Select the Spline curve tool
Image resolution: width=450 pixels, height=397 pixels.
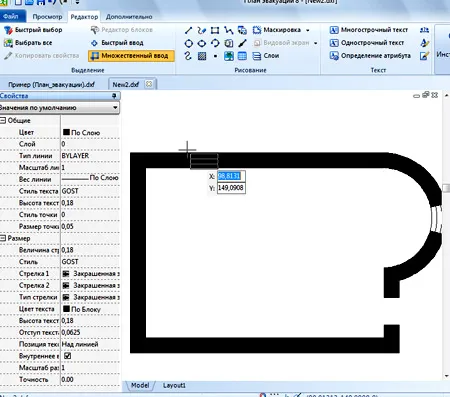tap(188, 56)
